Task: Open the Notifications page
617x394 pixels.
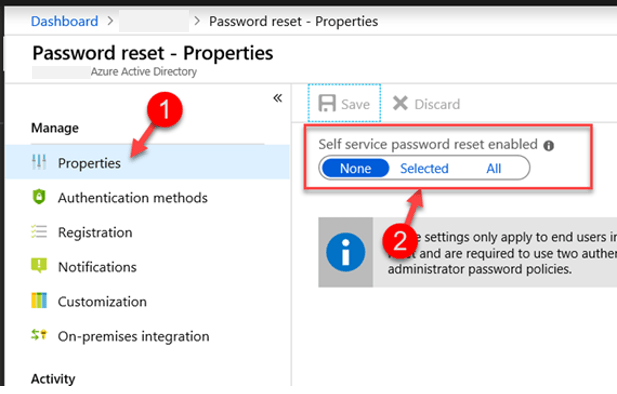Action: pyautogui.click(x=97, y=267)
